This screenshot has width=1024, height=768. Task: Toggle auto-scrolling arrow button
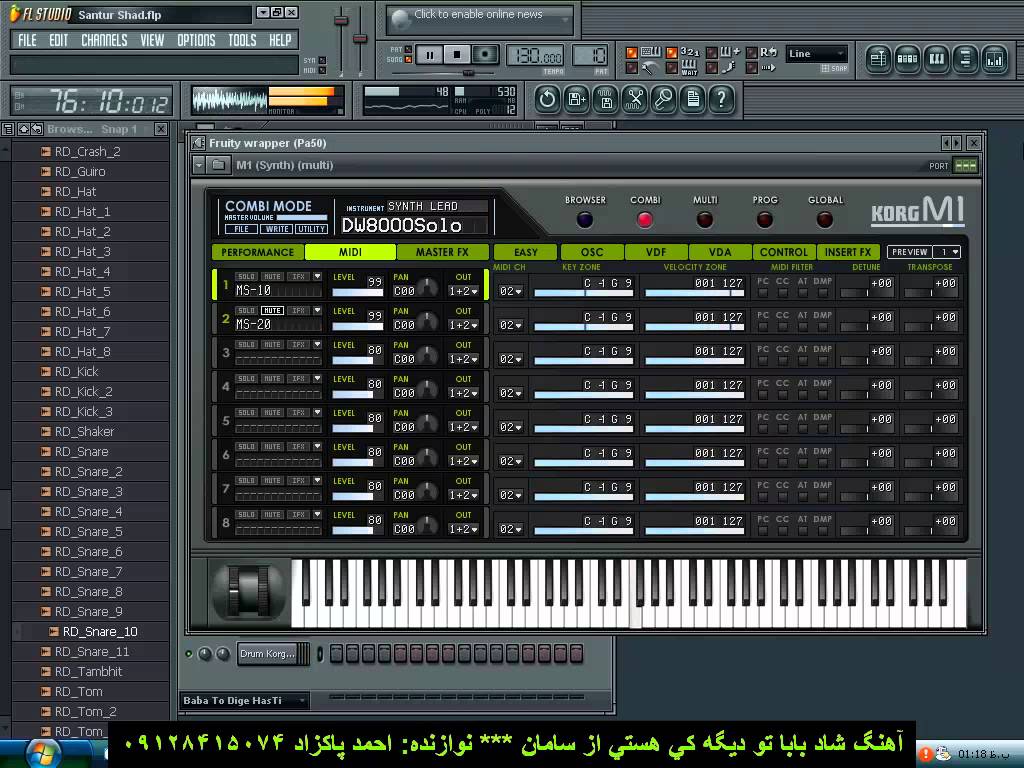click(x=763, y=67)
